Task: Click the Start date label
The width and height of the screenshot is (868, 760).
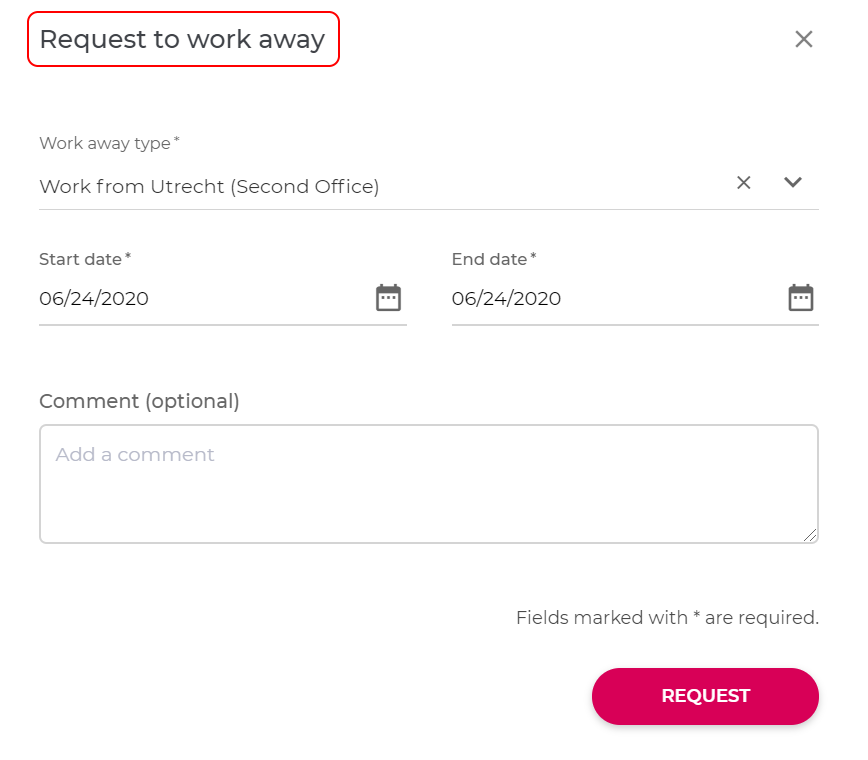Action: (x=85, y=259)
